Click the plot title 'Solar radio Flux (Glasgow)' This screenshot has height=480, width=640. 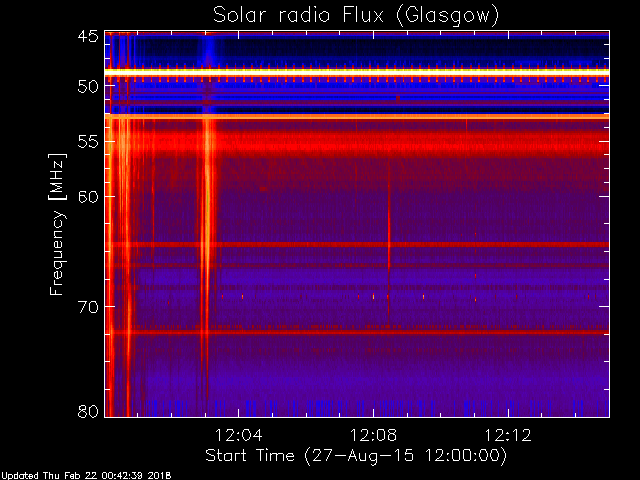(356, 16)
